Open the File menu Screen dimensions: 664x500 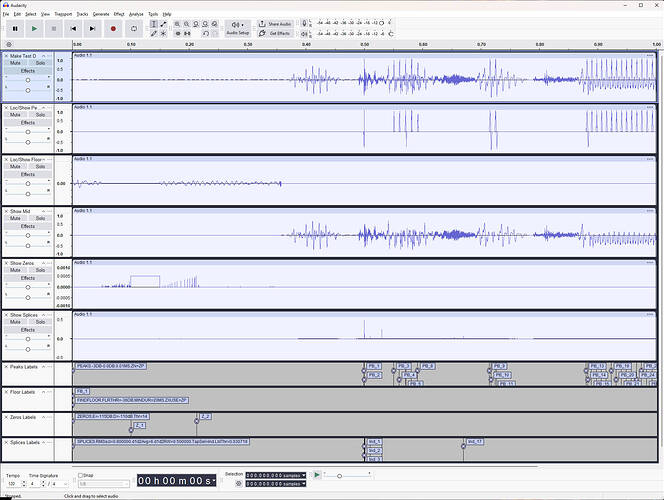(x=6, y=14)
